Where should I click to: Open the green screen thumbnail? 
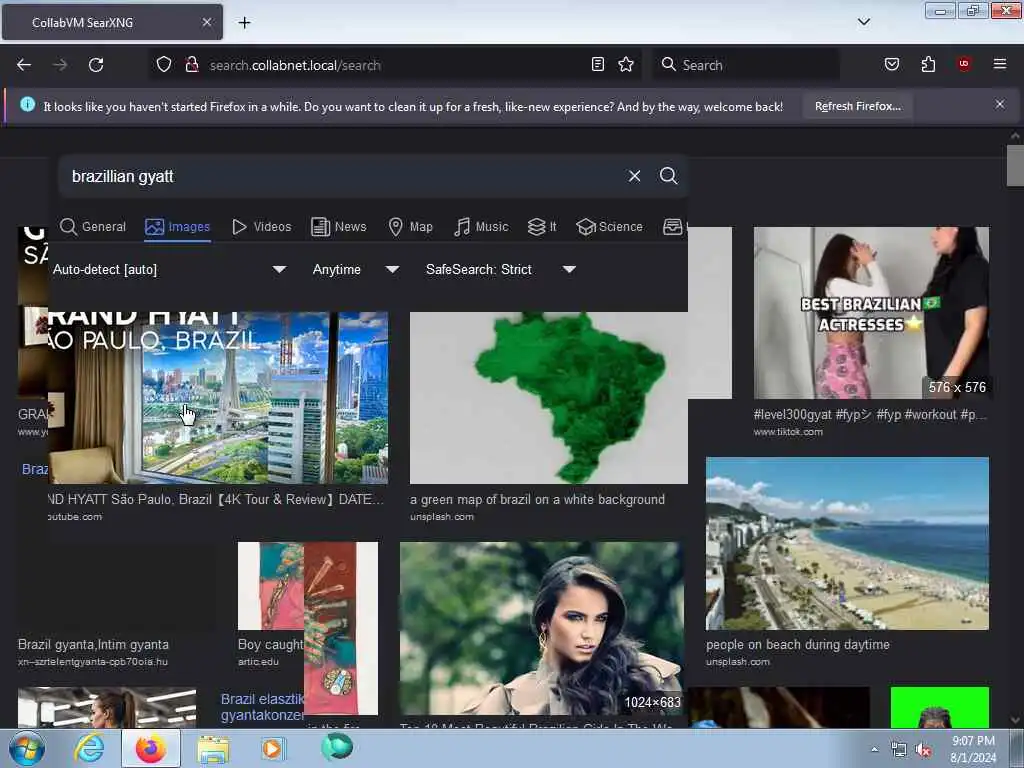click(940, 707)
